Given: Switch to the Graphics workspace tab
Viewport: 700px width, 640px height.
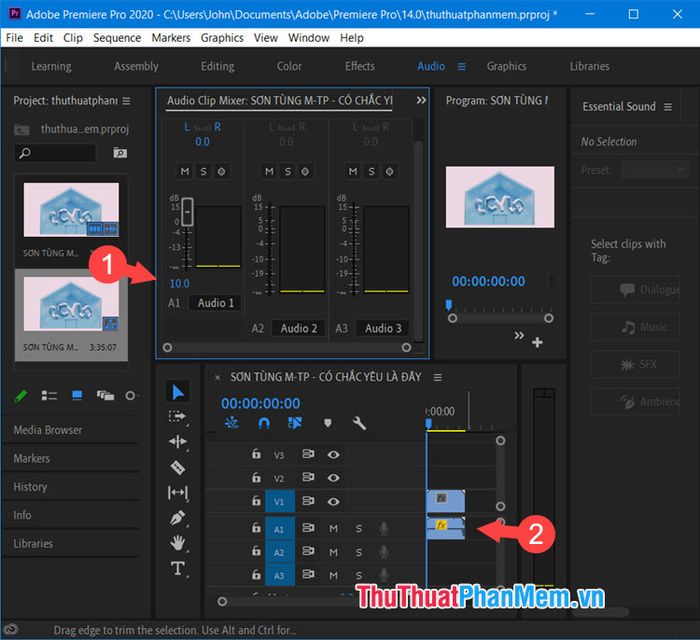Looking at the screenshot, I should click(507, 66).
